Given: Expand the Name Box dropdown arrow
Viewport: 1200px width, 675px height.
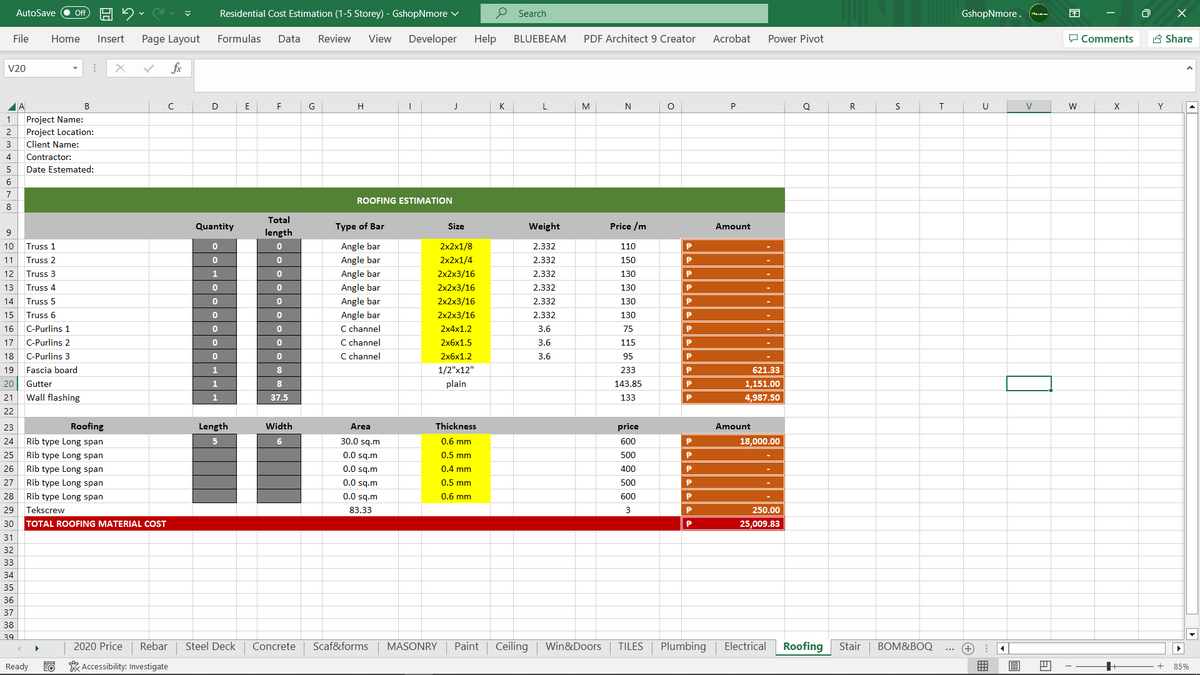Looking at the screenshot, I should tap(75, 69).
